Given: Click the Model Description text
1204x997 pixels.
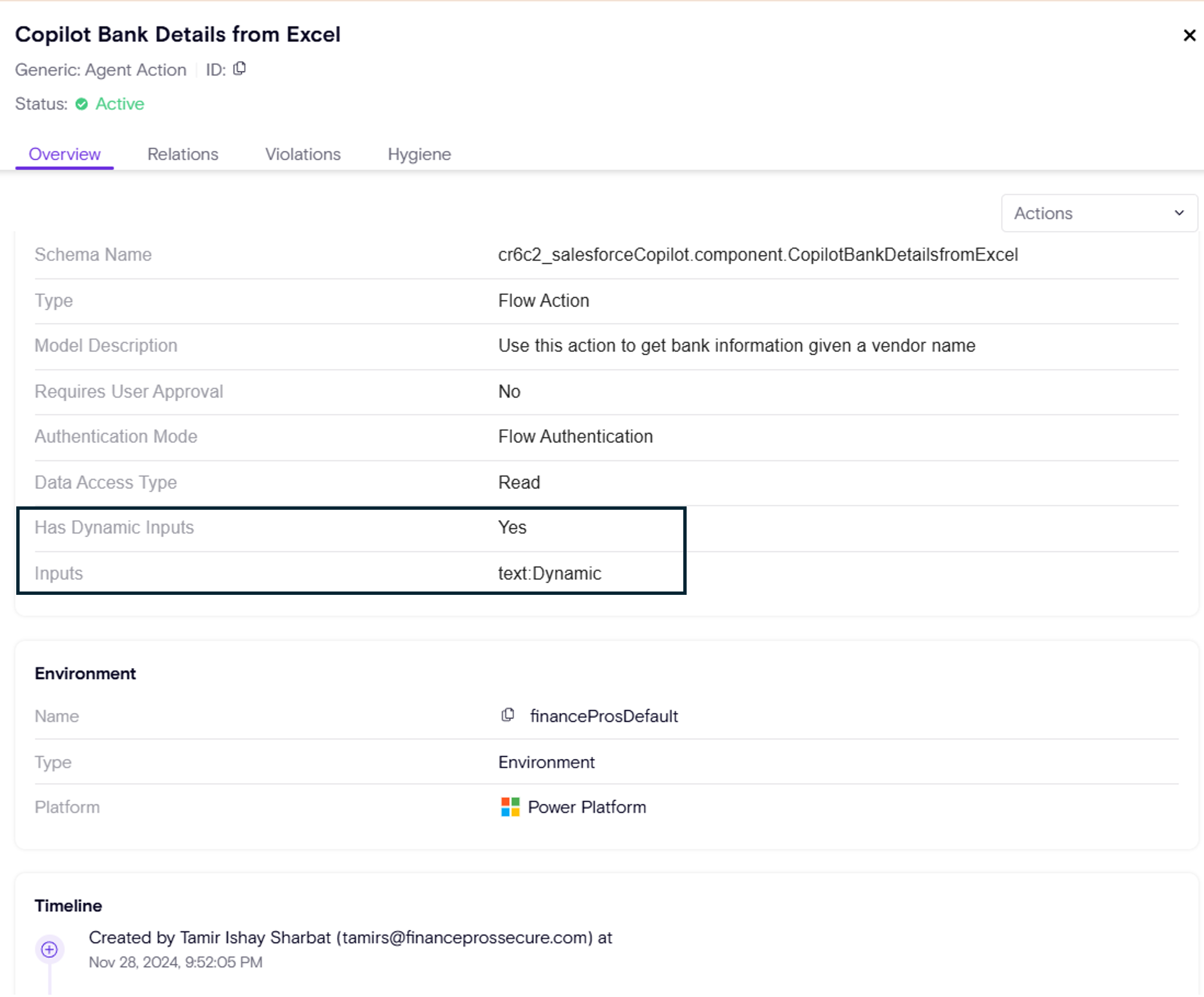Looking at the screenshot, I should coord(736,346).
